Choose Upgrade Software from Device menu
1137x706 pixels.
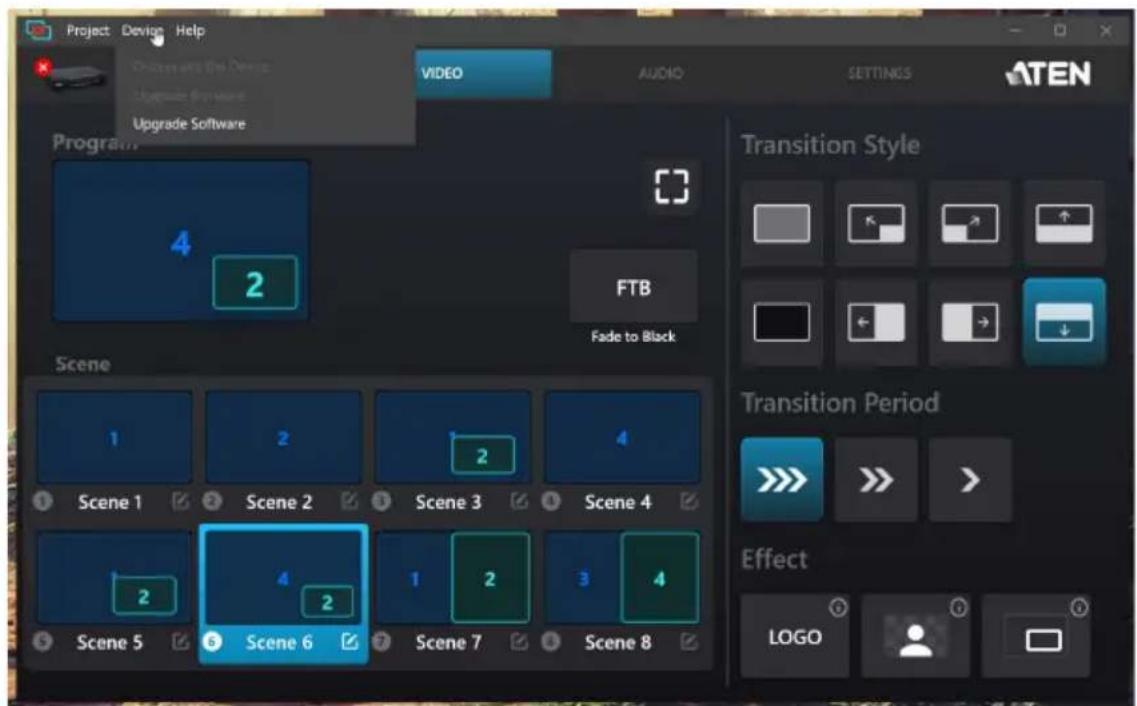pyautogui.click(x=189, y=124)
